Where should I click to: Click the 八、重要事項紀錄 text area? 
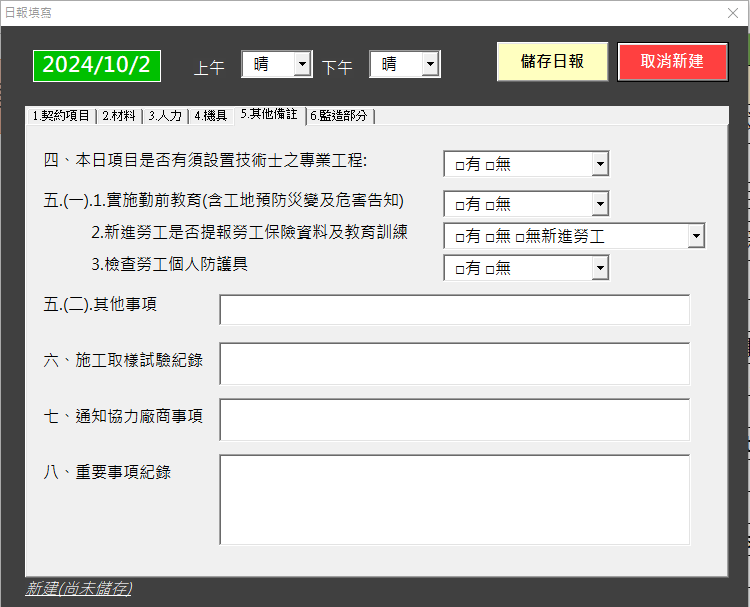coord(454,500)
